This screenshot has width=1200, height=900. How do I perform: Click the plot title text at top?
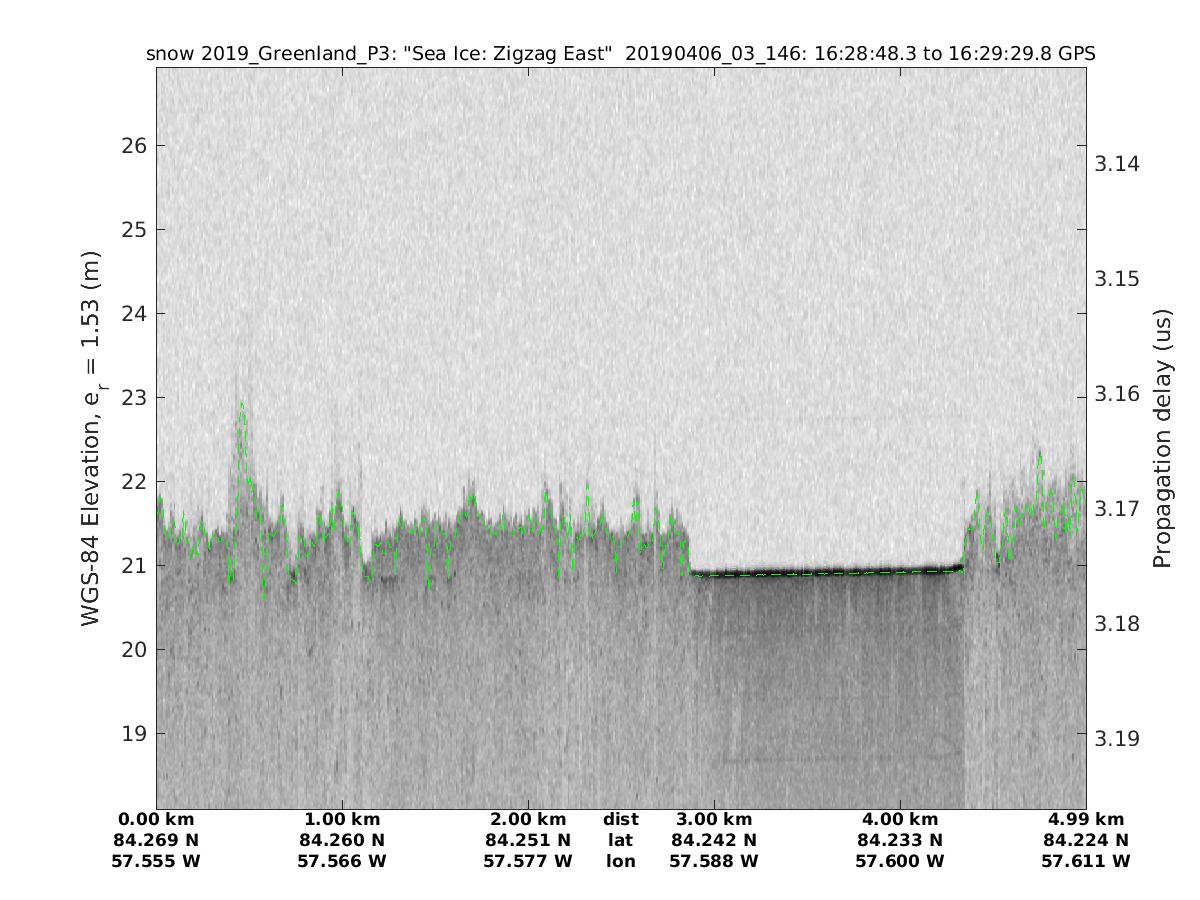pyautogui.click(x=620, y=54)
